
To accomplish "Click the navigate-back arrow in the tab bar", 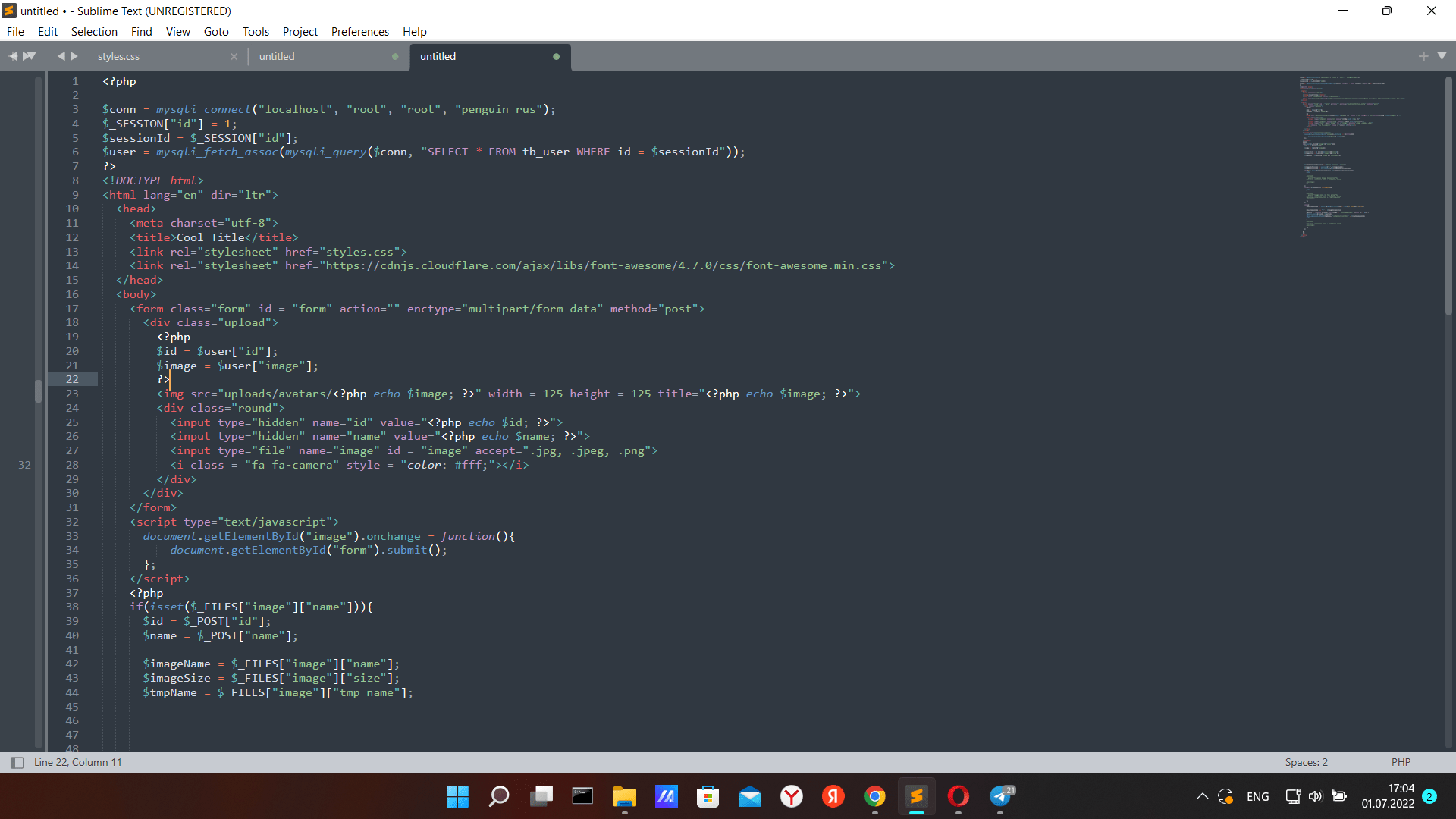I will [x=61, y=55].
